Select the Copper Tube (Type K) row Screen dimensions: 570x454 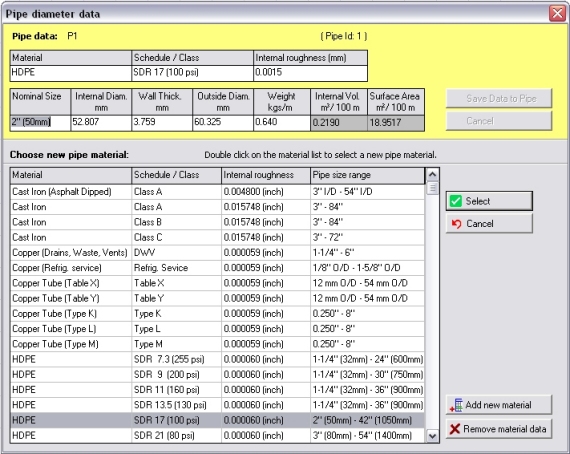coord(217,313)
